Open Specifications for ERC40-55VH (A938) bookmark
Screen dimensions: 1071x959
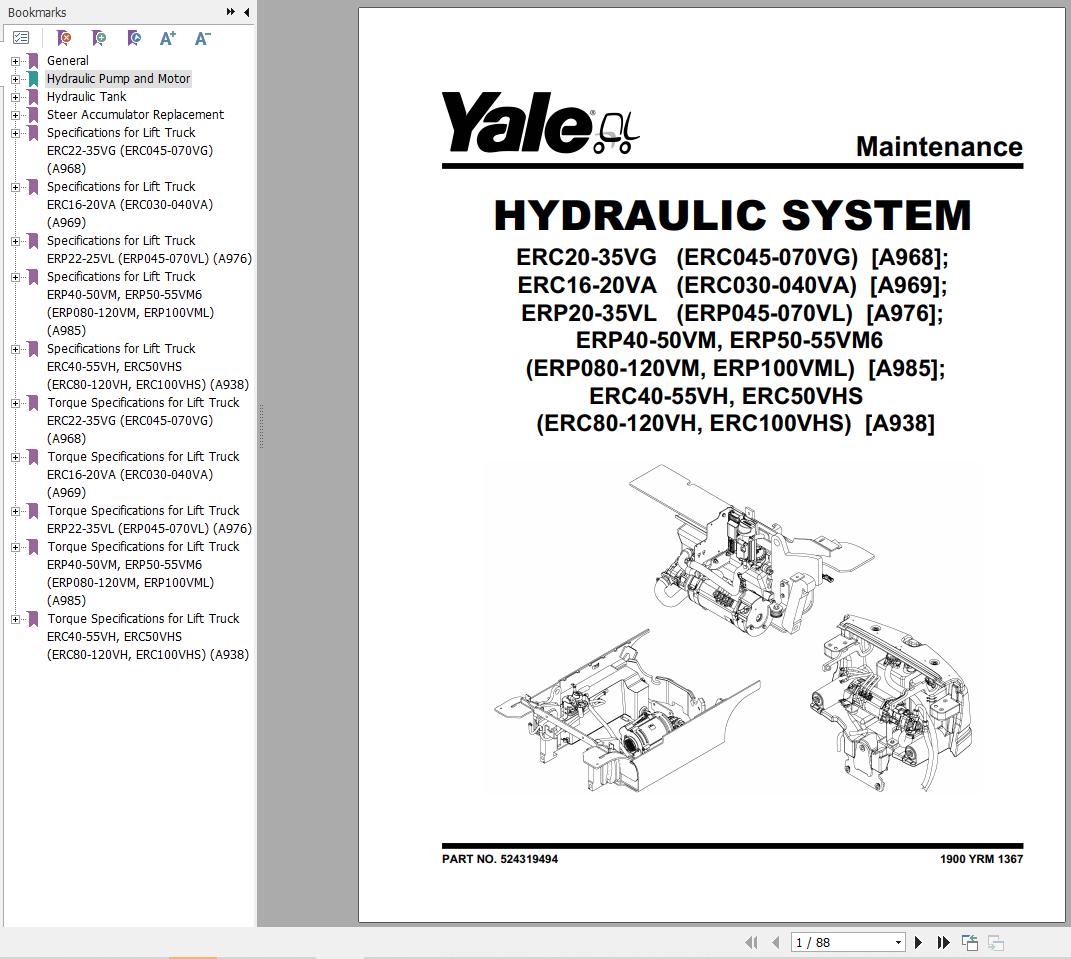tap(148, 366)
